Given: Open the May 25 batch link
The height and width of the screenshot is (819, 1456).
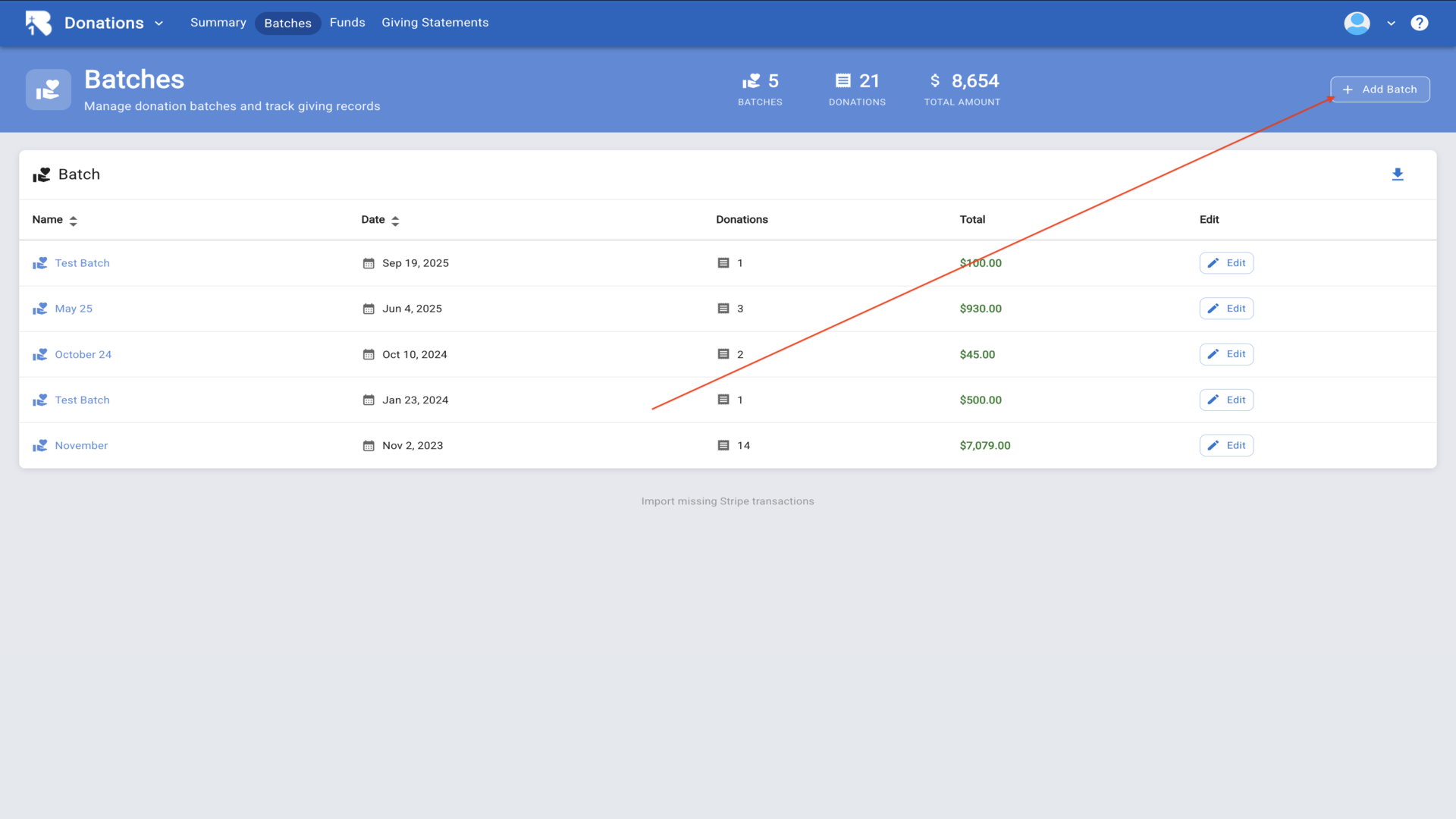Looking at the screenshot, I should (74, 309).
